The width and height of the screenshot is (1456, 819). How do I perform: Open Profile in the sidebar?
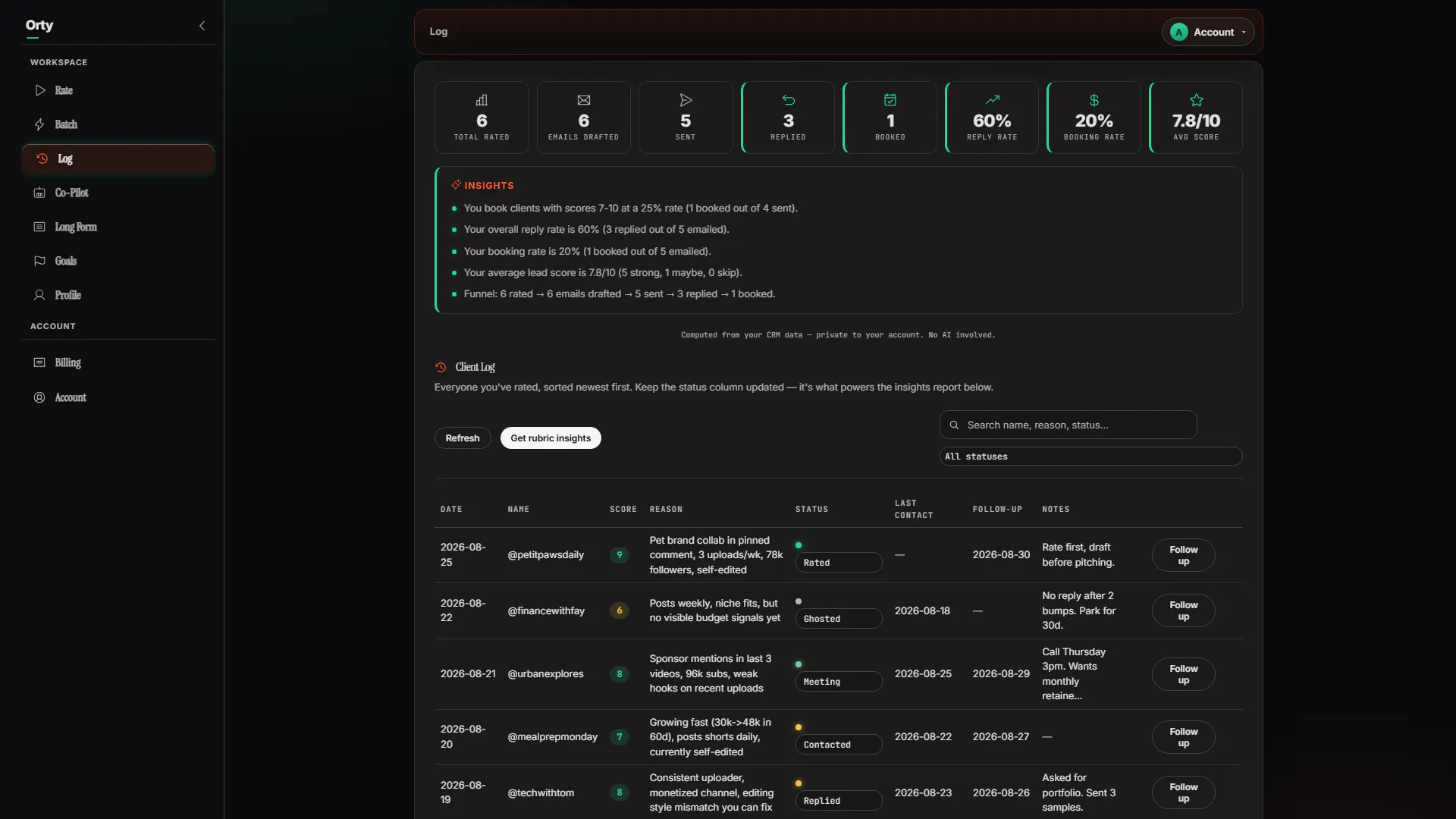(118, 295)
